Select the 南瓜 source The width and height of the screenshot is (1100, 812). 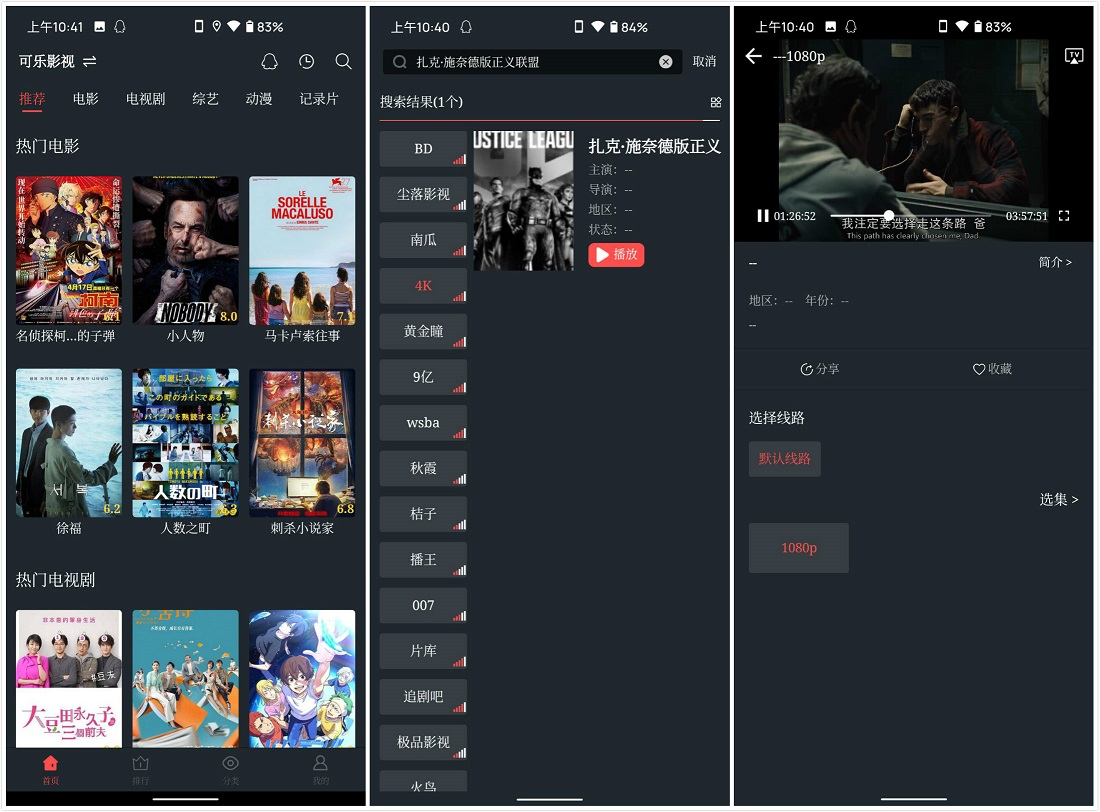click(423, 240)
